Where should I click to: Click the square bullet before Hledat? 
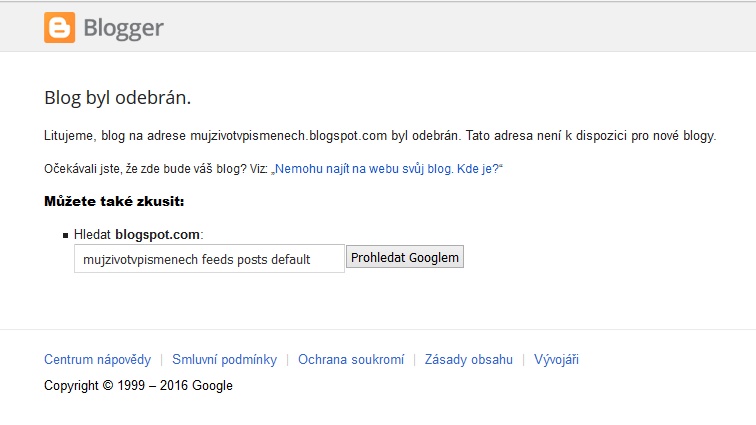pos(65,235)
